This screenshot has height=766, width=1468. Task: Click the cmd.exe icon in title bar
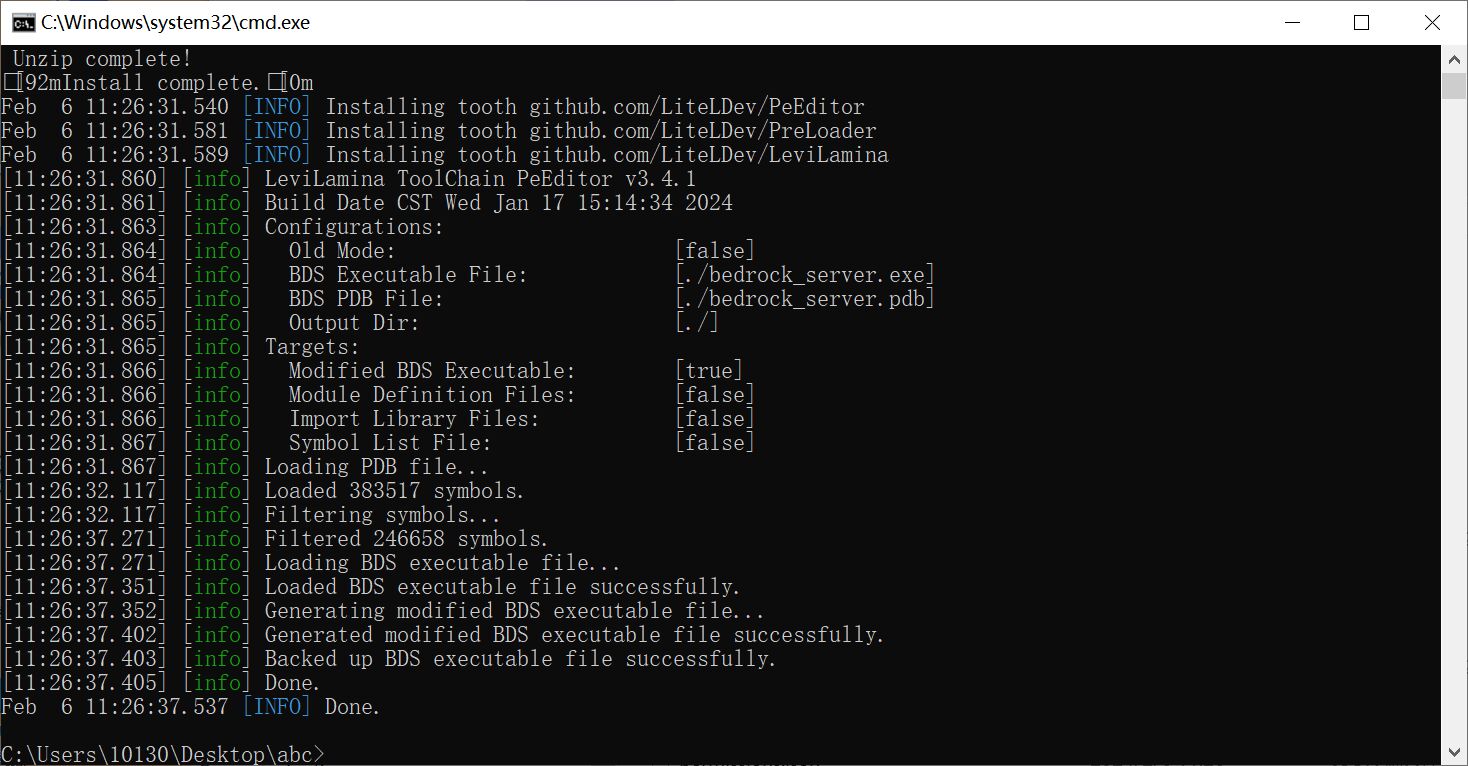pyautogui.click(x=23, y=22)
